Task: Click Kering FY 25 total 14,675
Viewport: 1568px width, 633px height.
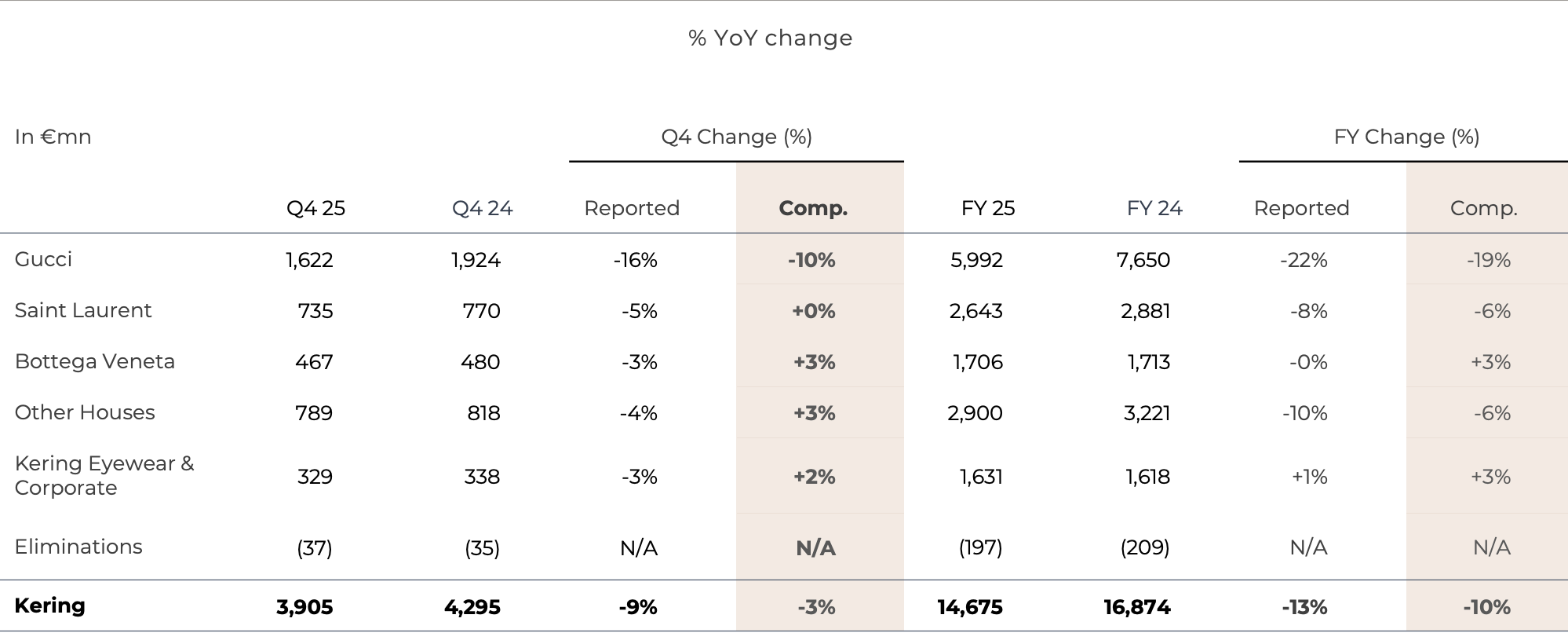Action: click(x=969, y=607)
